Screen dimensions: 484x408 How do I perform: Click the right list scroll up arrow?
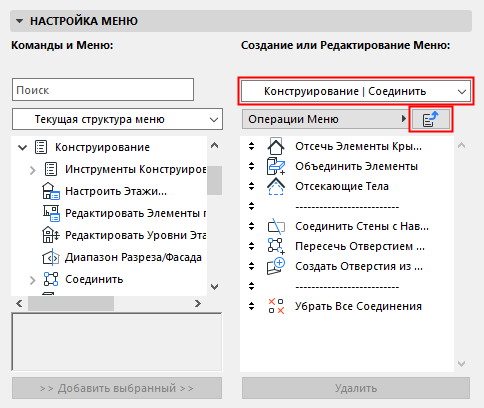(462, 145)
